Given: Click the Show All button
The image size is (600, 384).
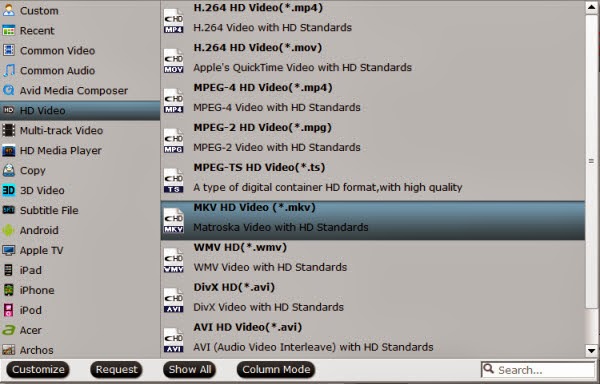Looking at the screenshot, I should click(x=190, y=369).
